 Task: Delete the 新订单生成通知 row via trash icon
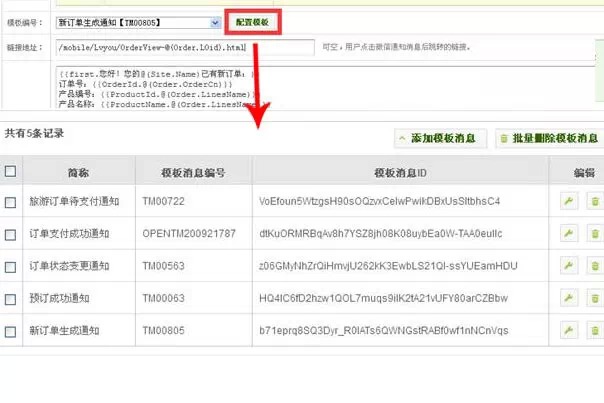click(595, 330)
